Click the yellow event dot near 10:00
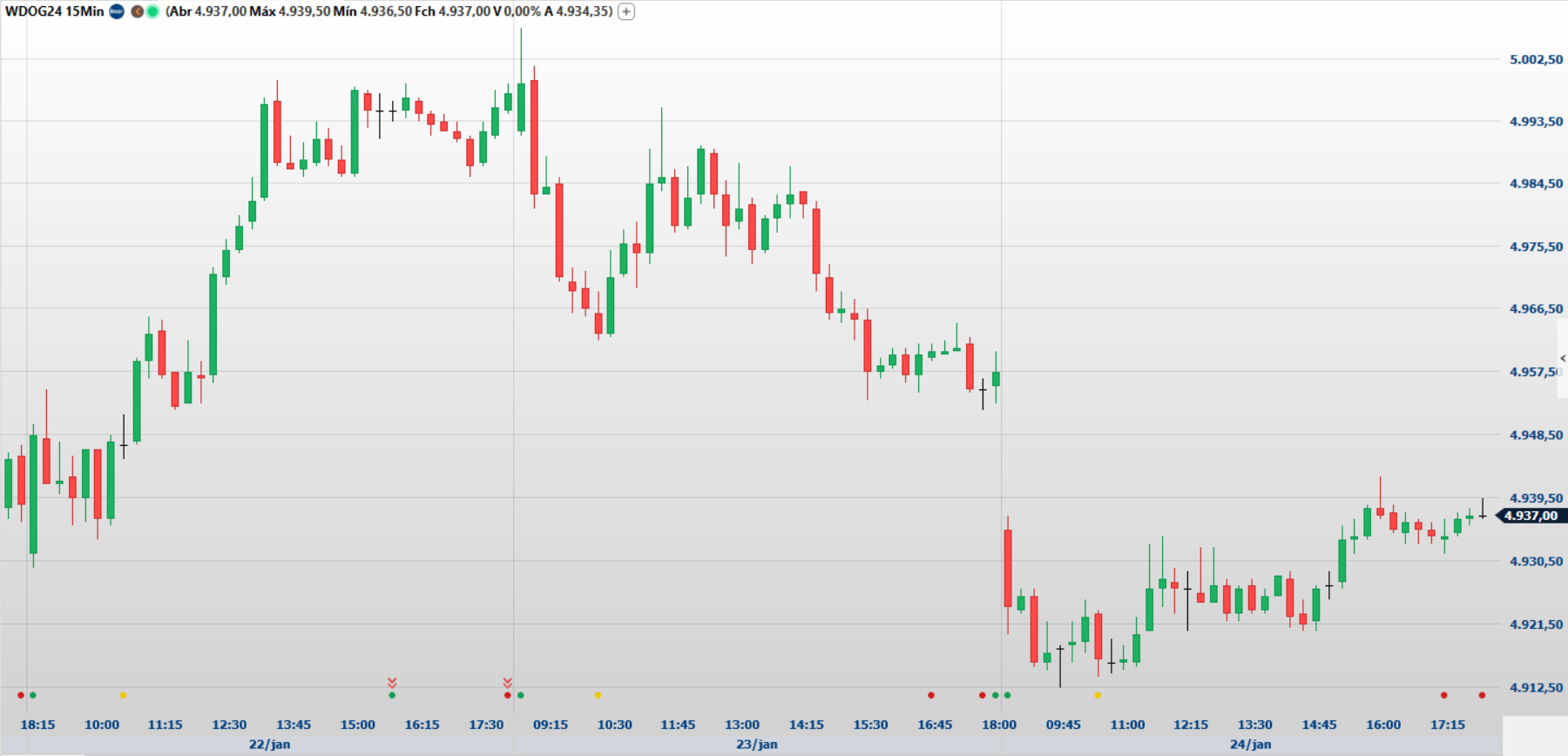Viewport: 1568px width, 756px height. [x=123, y=695]
